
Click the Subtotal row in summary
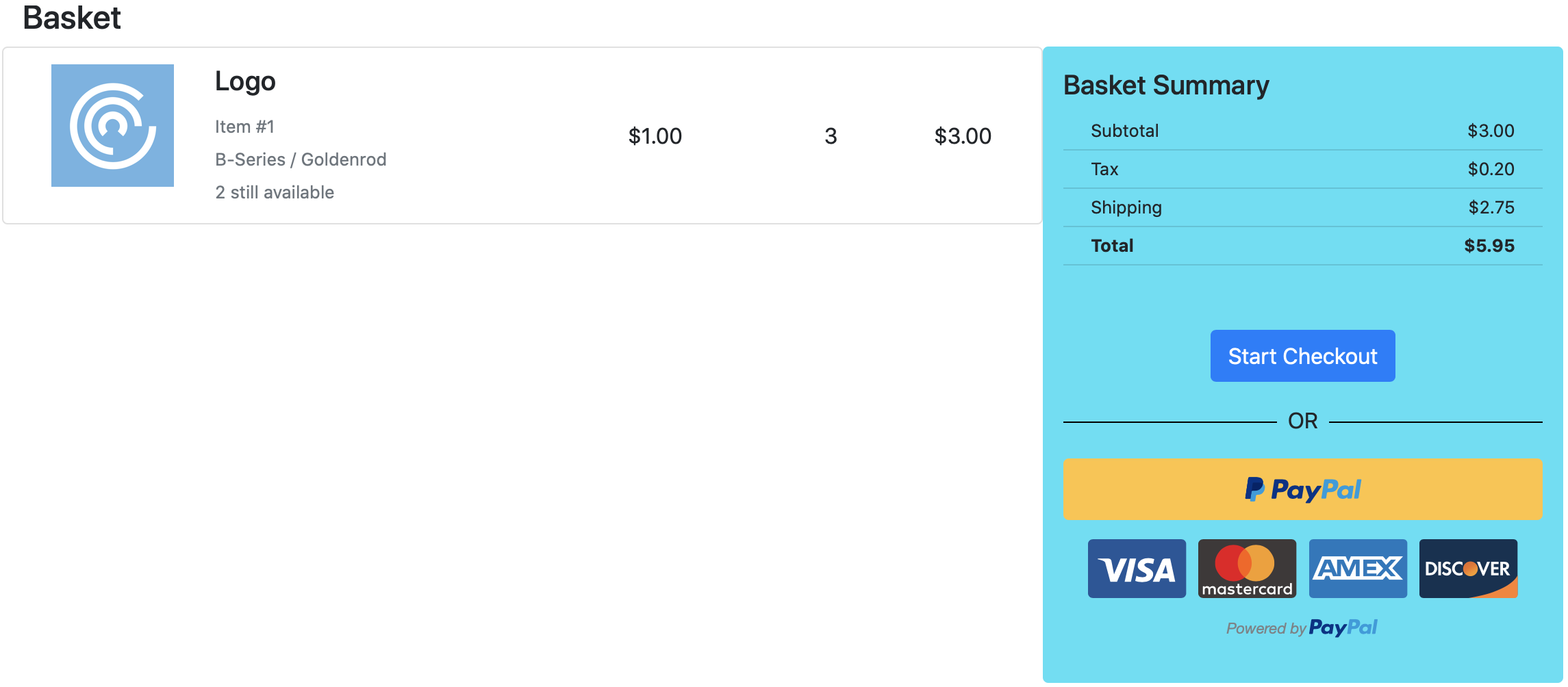point(1302,131)
